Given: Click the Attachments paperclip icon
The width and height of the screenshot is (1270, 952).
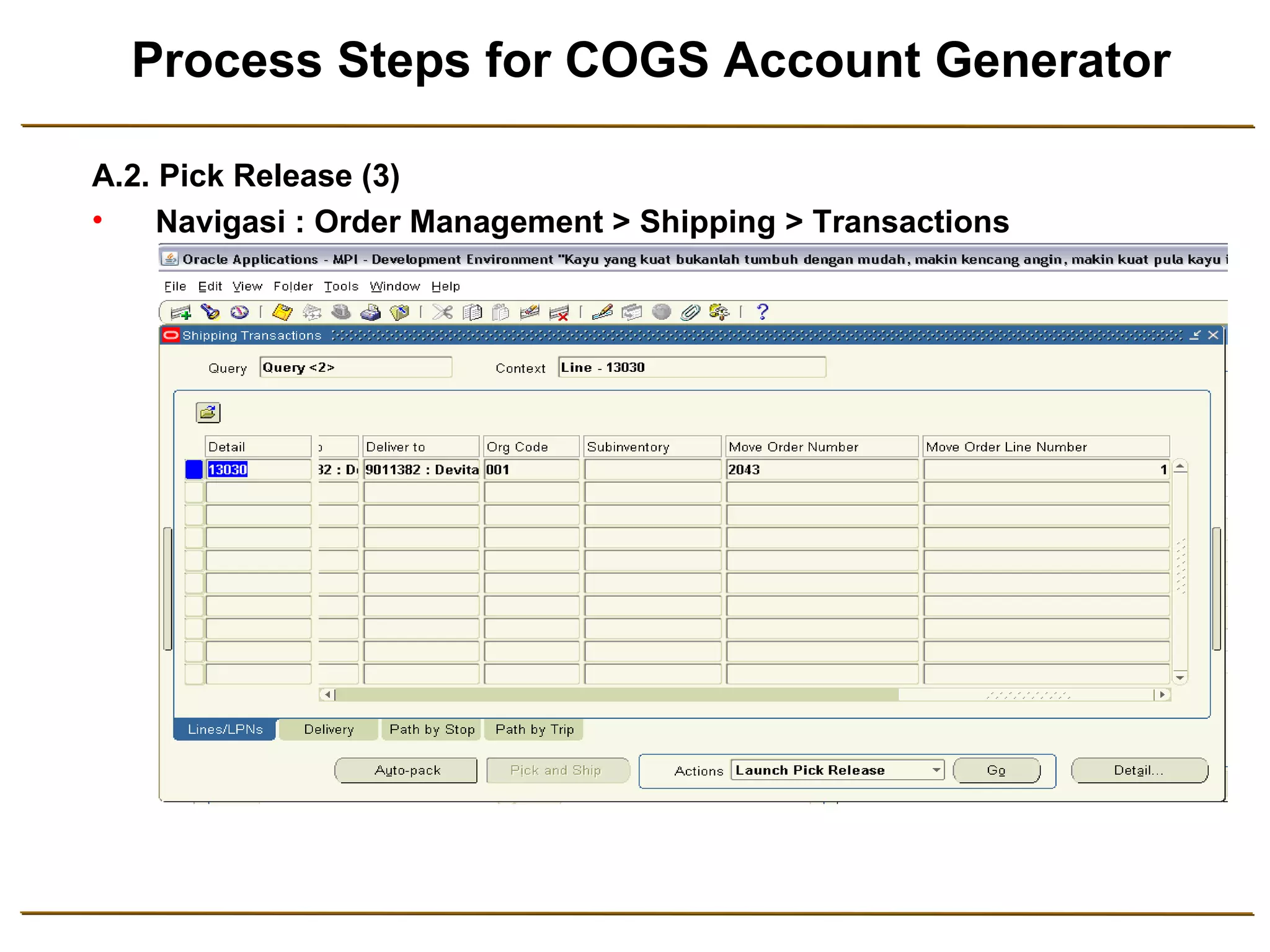Looking at the screenshot, I should (690, 312).
